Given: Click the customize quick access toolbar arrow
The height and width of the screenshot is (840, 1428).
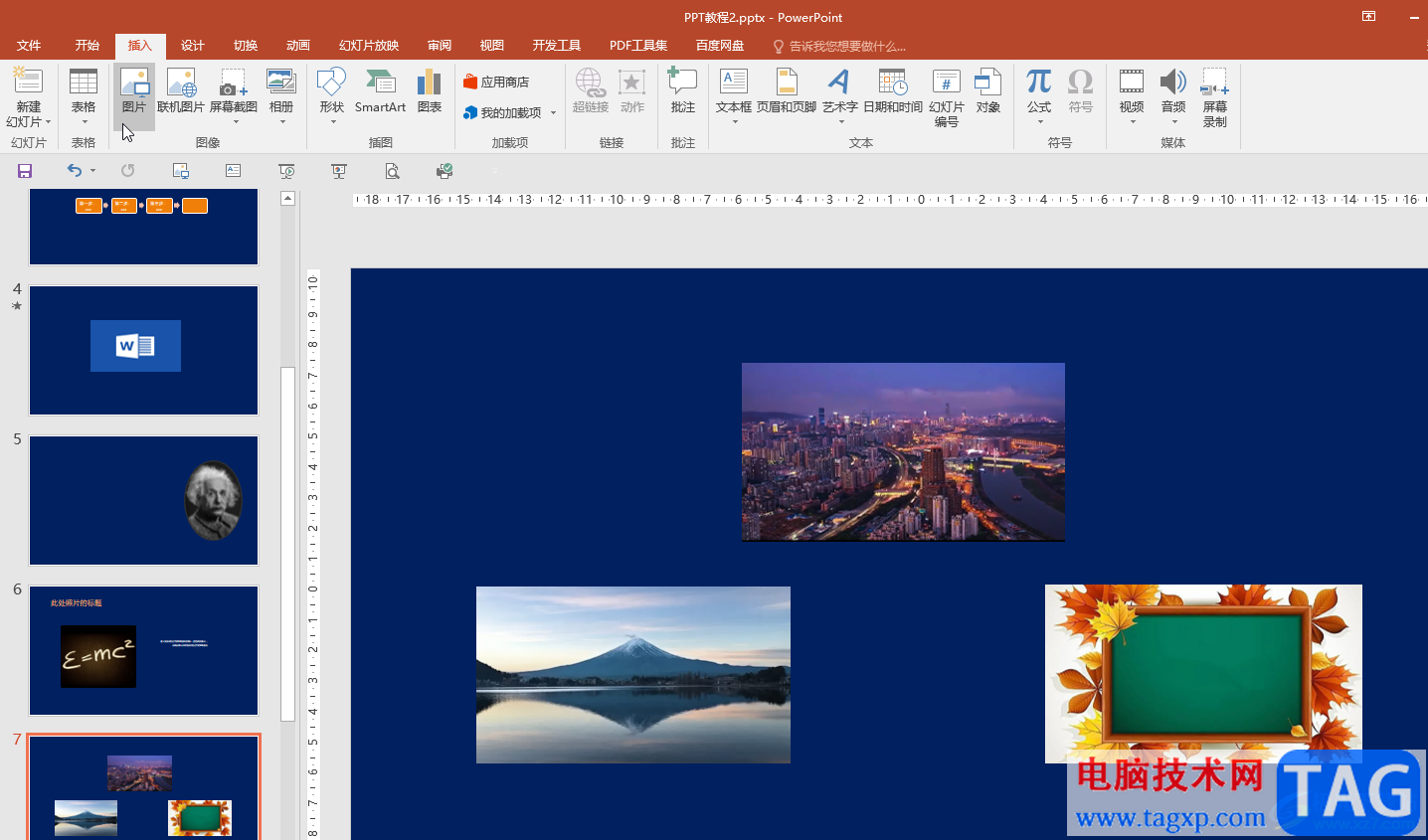Looking at the screenshot, I should click(495, 171).
